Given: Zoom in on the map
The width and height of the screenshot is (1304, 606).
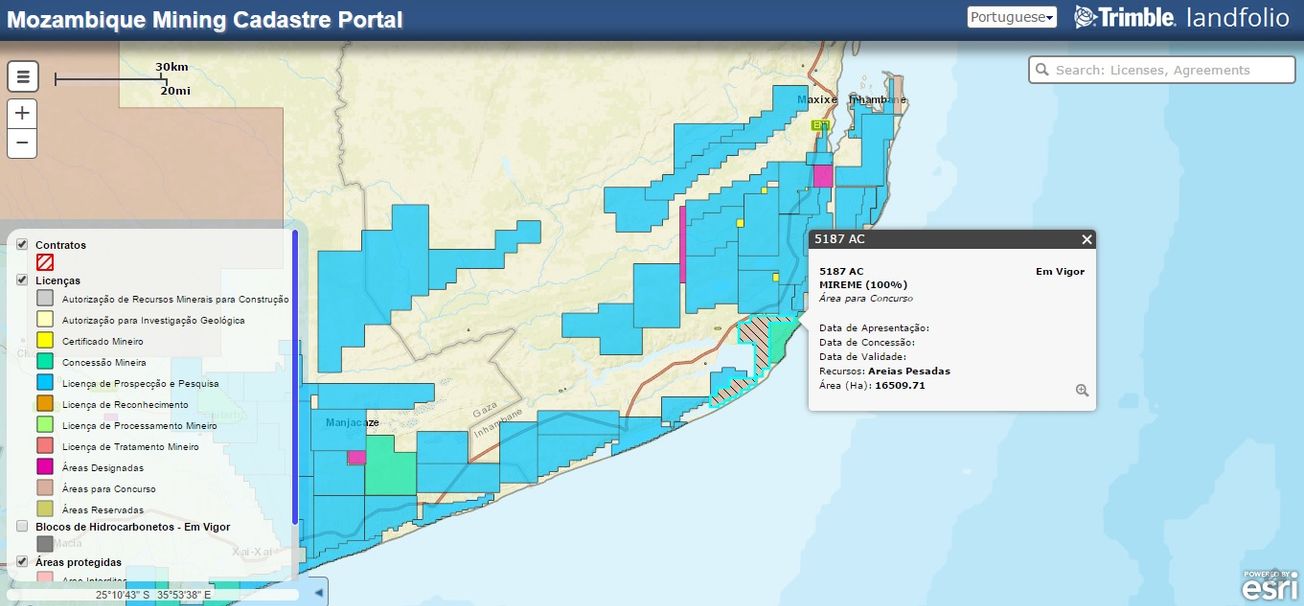Looking at the screenshot, I should coord(22,113).
